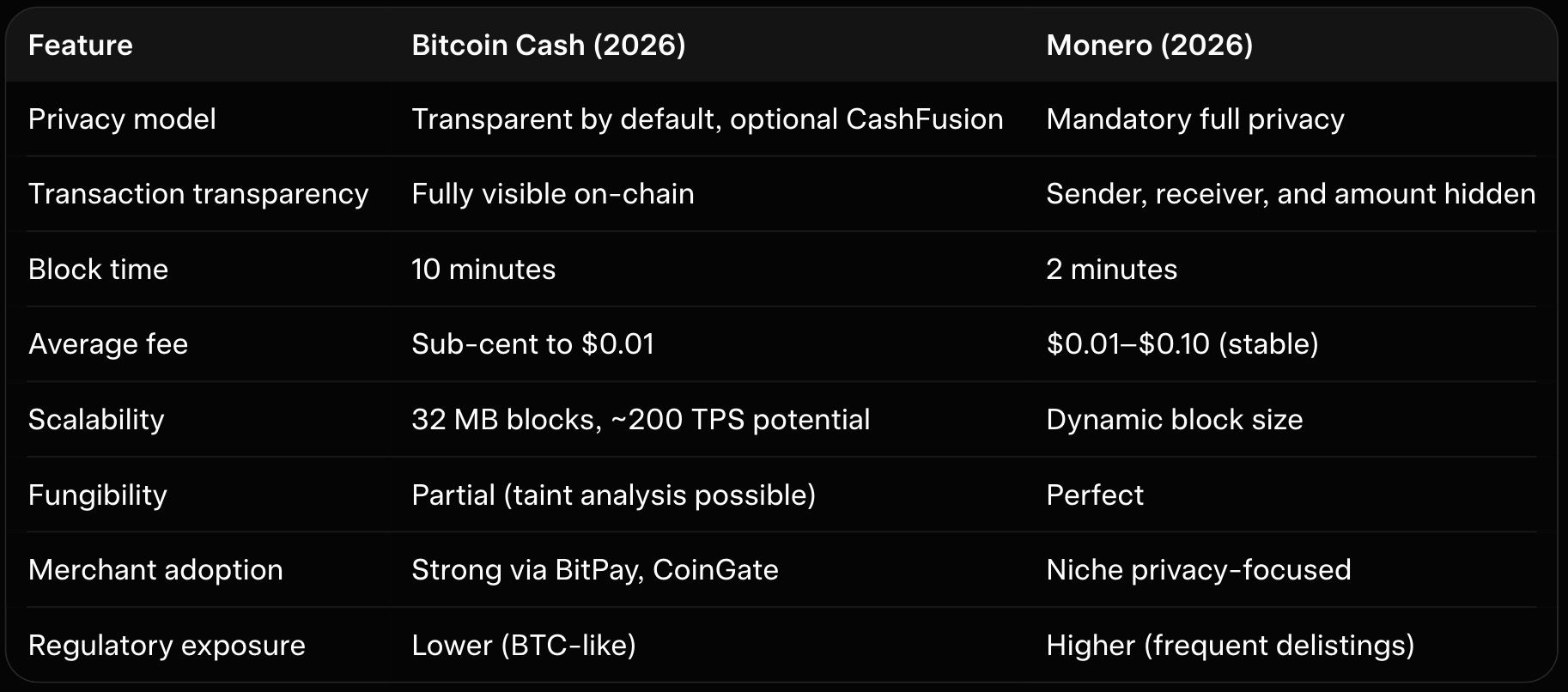Click the Monero (2026) column header
The height and width of the screenshot is (692, 1568).
(x=1149, y=45)
